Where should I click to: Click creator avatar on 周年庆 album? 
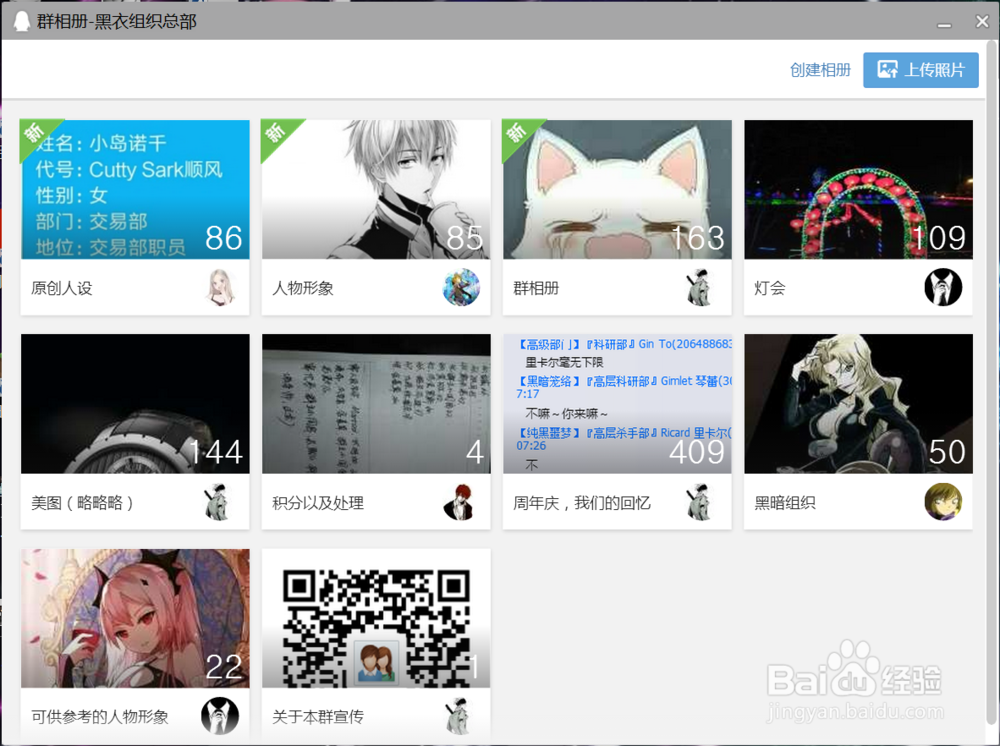click(x=700, y=502)
